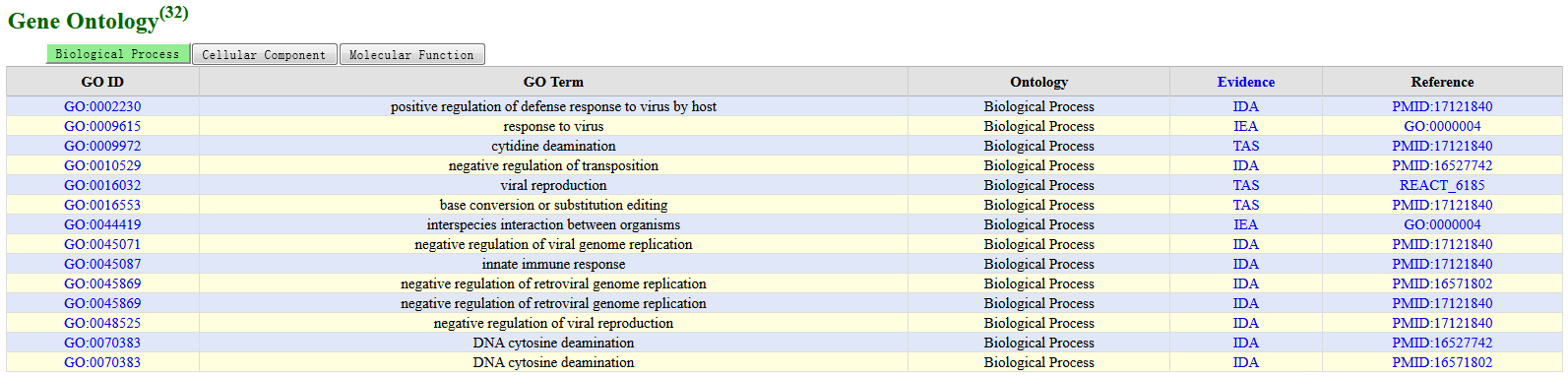This screenshot has width=1568, height=376.
Task: Open PMID:17121840 for base conversion editing
Action: coord(1442,205)
